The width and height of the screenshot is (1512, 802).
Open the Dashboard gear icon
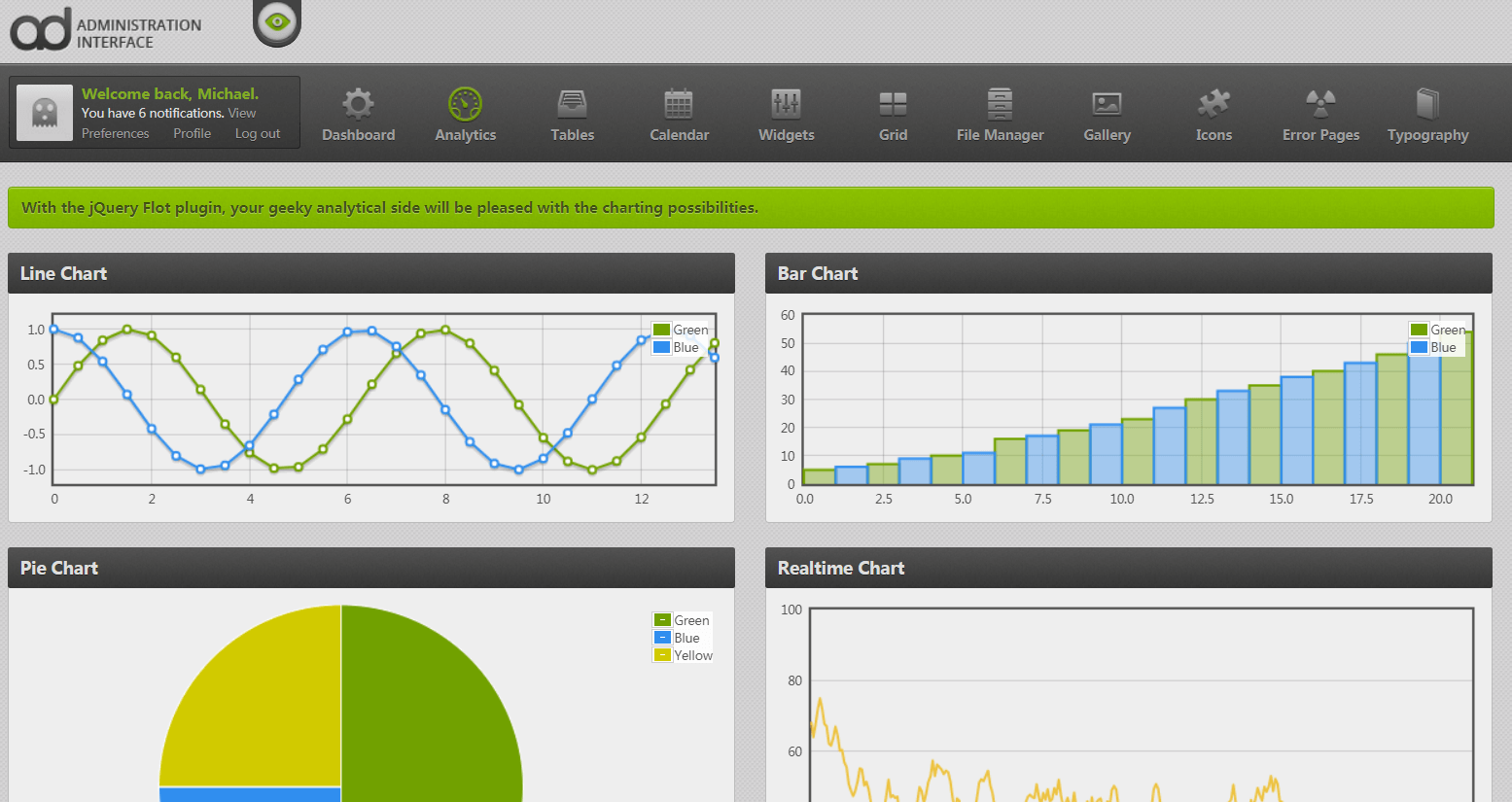click(x=358, y=104)
